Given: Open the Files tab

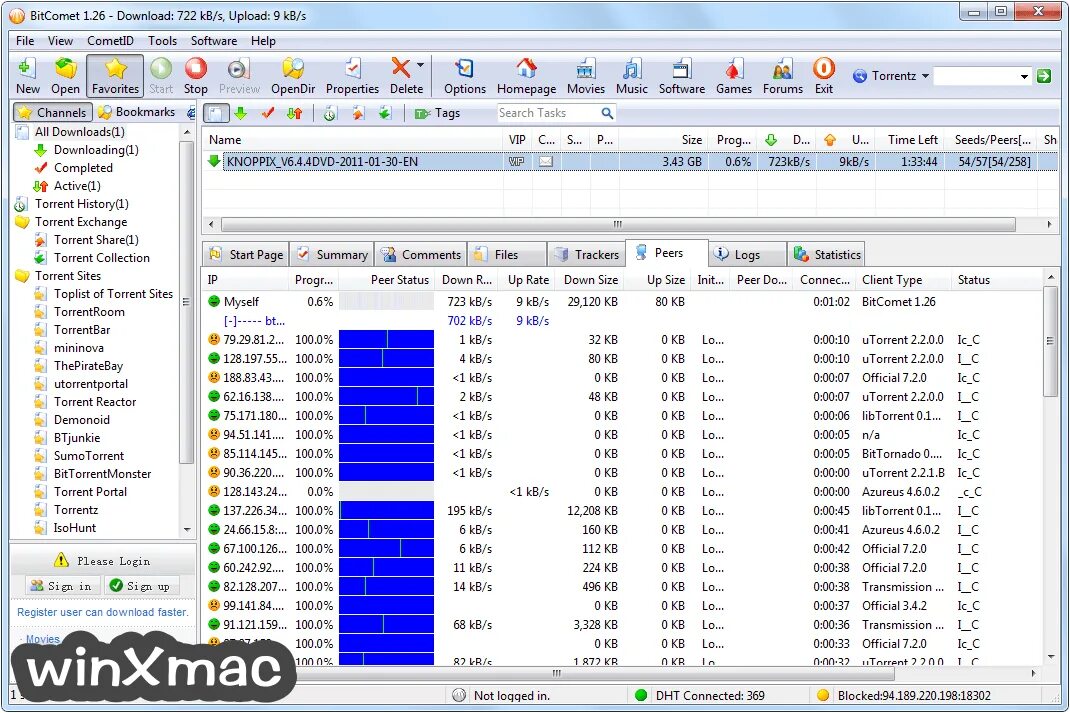Looking at the screenshot, I should coord(506,254).
